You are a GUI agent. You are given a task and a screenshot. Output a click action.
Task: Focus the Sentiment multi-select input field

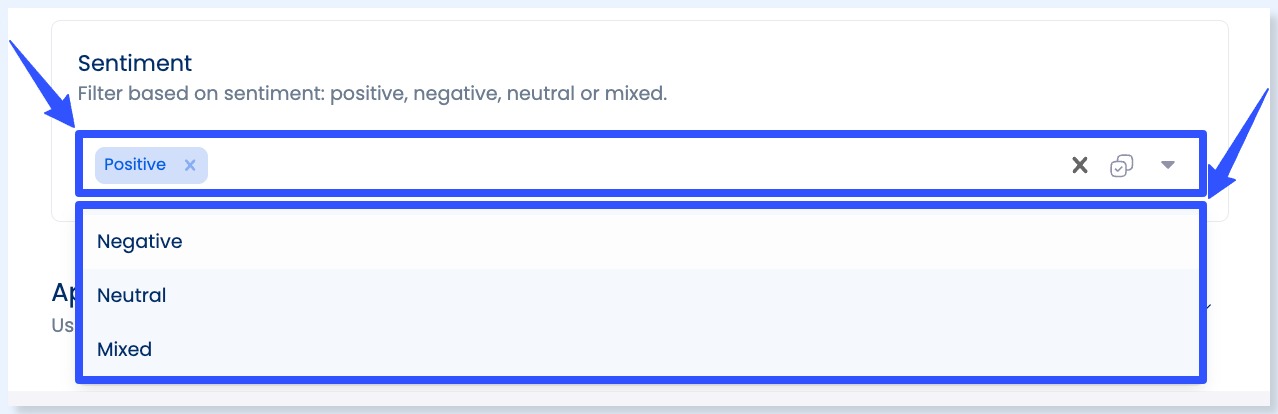600,165
